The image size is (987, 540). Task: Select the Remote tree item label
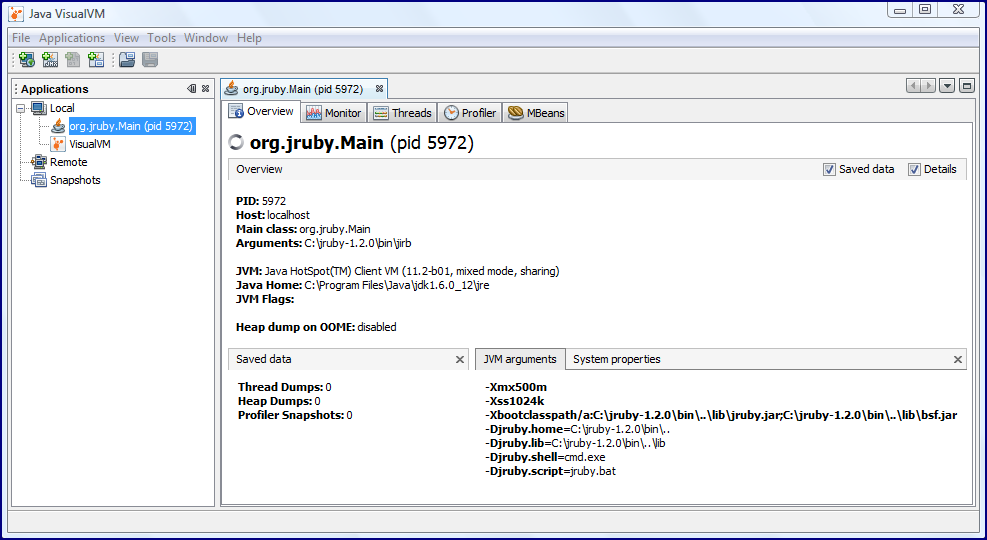[x=69, y=162]
